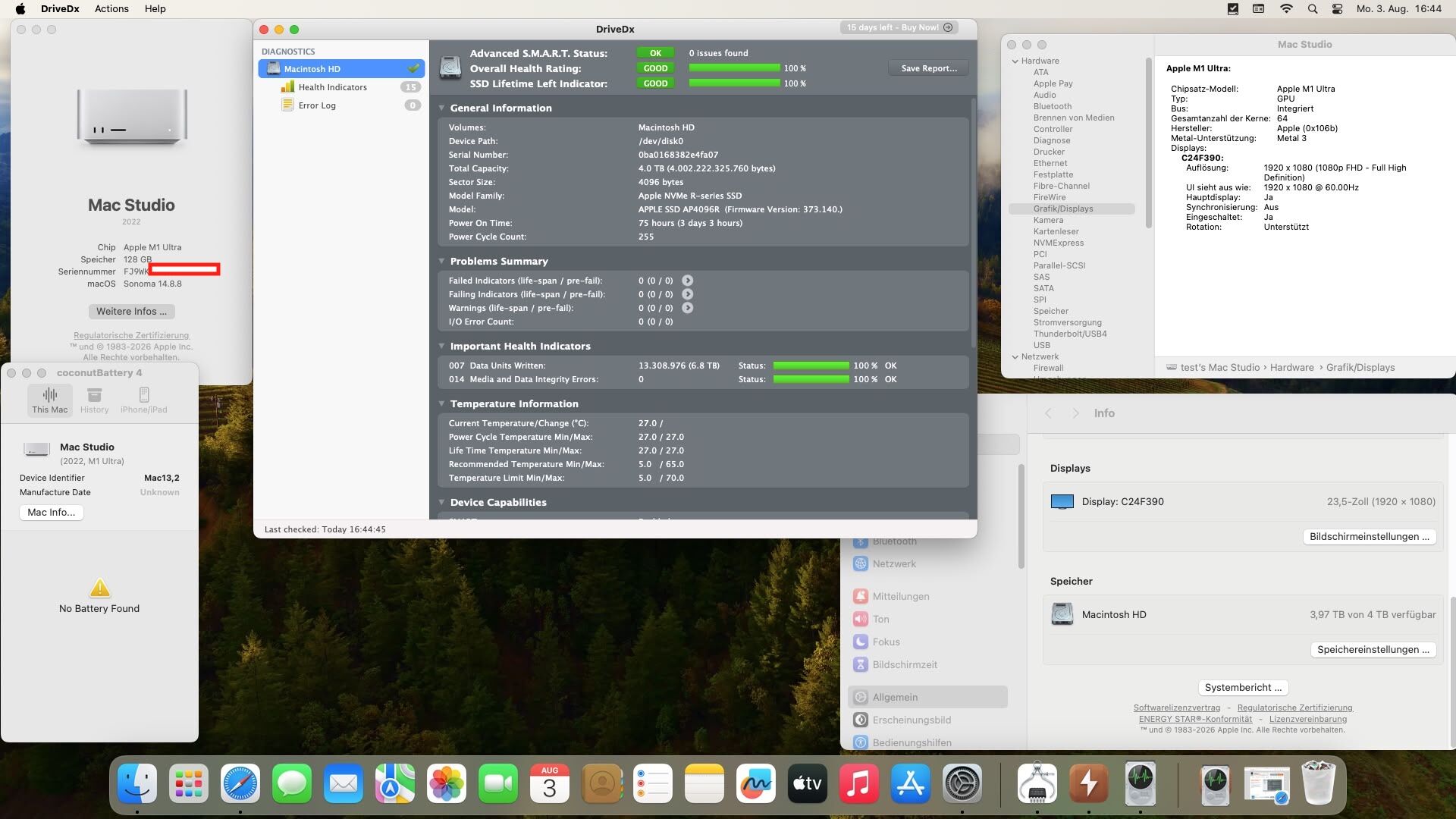Open Lizenzvereinbarung link
Viewport: 1456px width, 819px height.
click(1308, 720)
